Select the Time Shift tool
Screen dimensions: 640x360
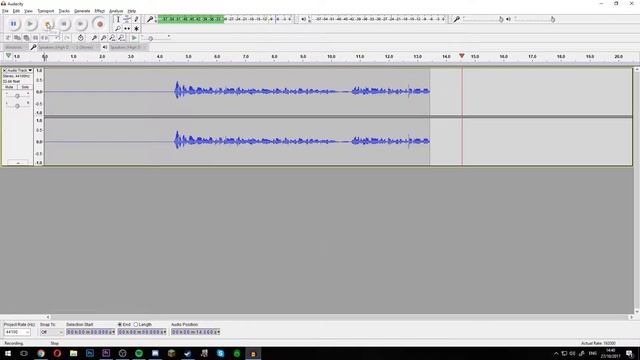(127, 29)
